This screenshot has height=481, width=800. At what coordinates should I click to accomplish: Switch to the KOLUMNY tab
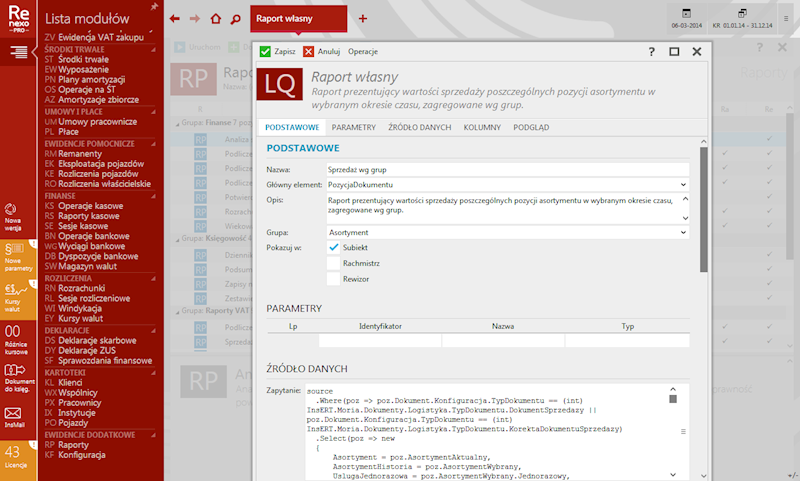(x=482, y=128)
